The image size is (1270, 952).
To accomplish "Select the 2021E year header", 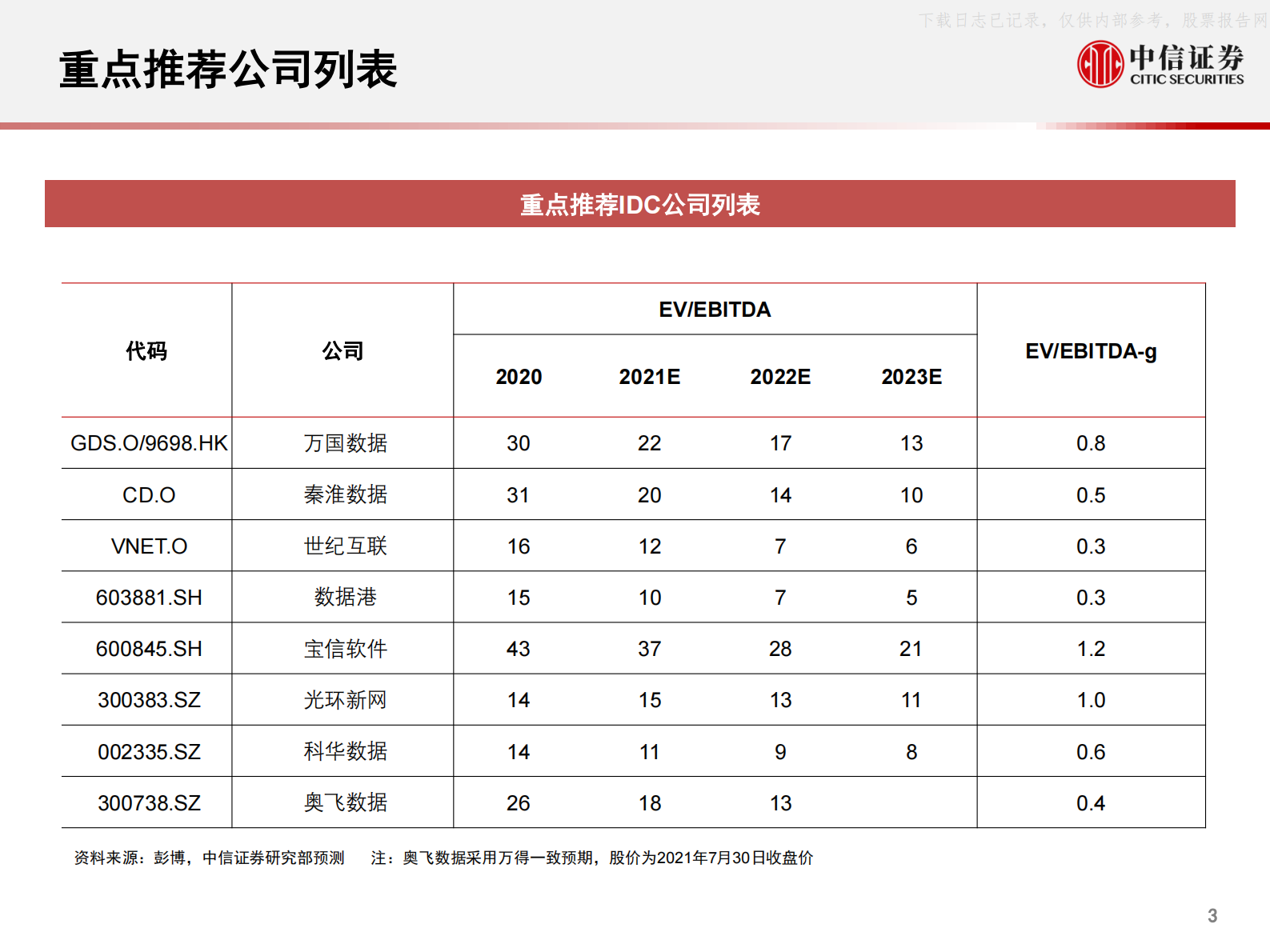I will (x=649, y=377).
